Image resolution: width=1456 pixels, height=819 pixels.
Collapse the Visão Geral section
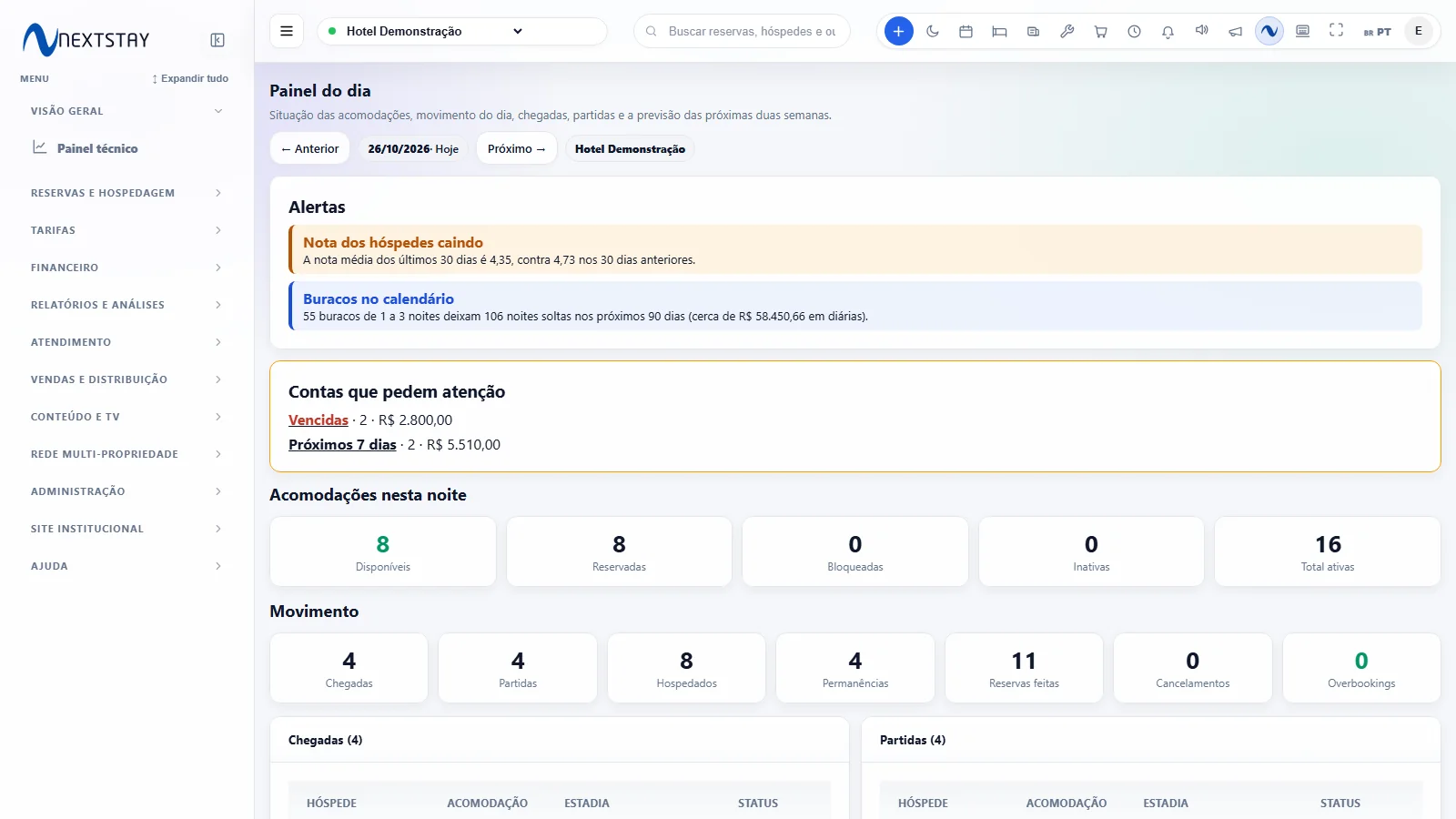click(126, 111)
